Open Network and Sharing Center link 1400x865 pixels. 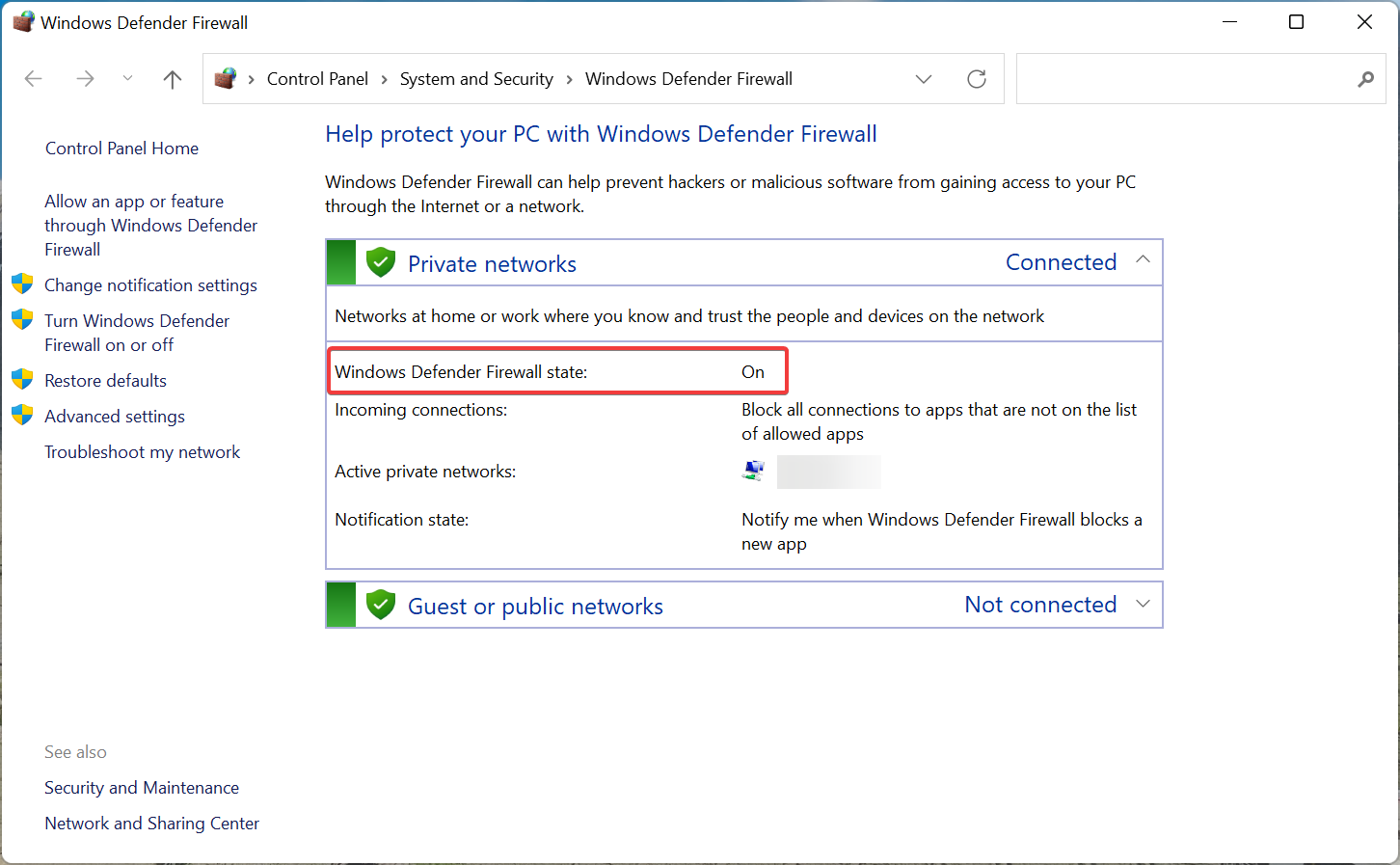click(152, 824)
